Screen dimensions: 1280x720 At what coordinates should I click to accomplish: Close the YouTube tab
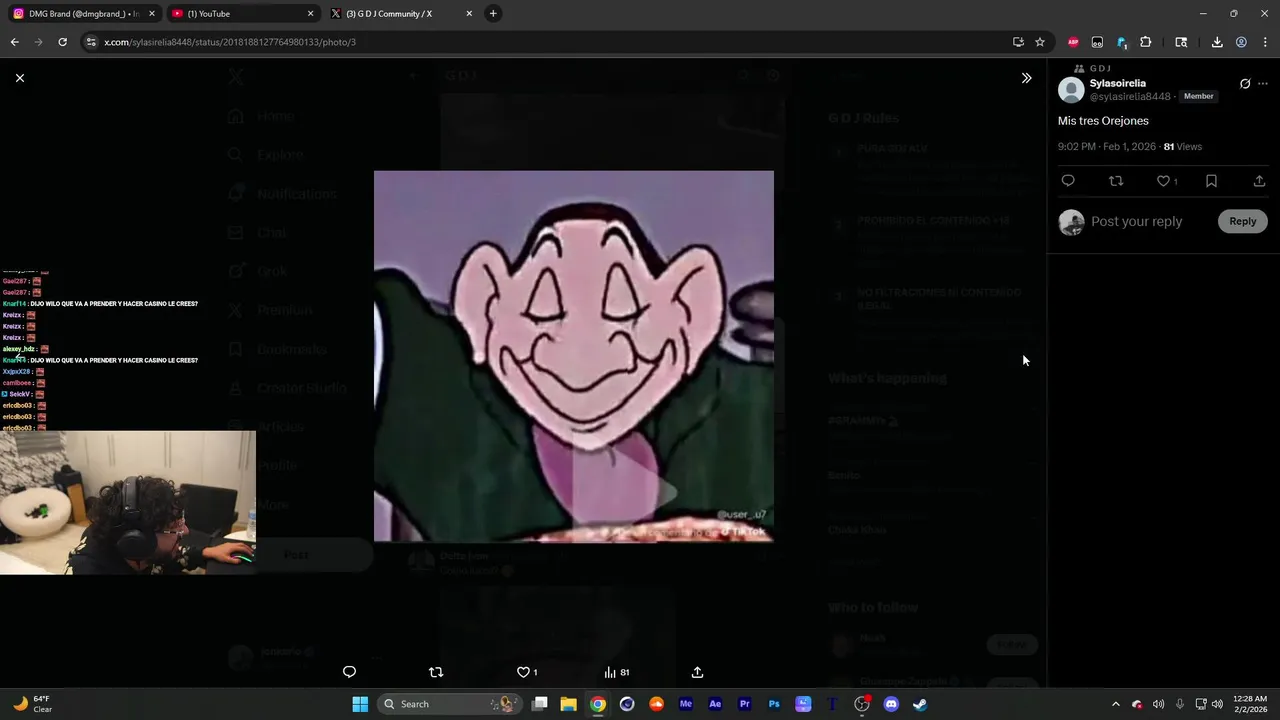click(x=310, y=14)
